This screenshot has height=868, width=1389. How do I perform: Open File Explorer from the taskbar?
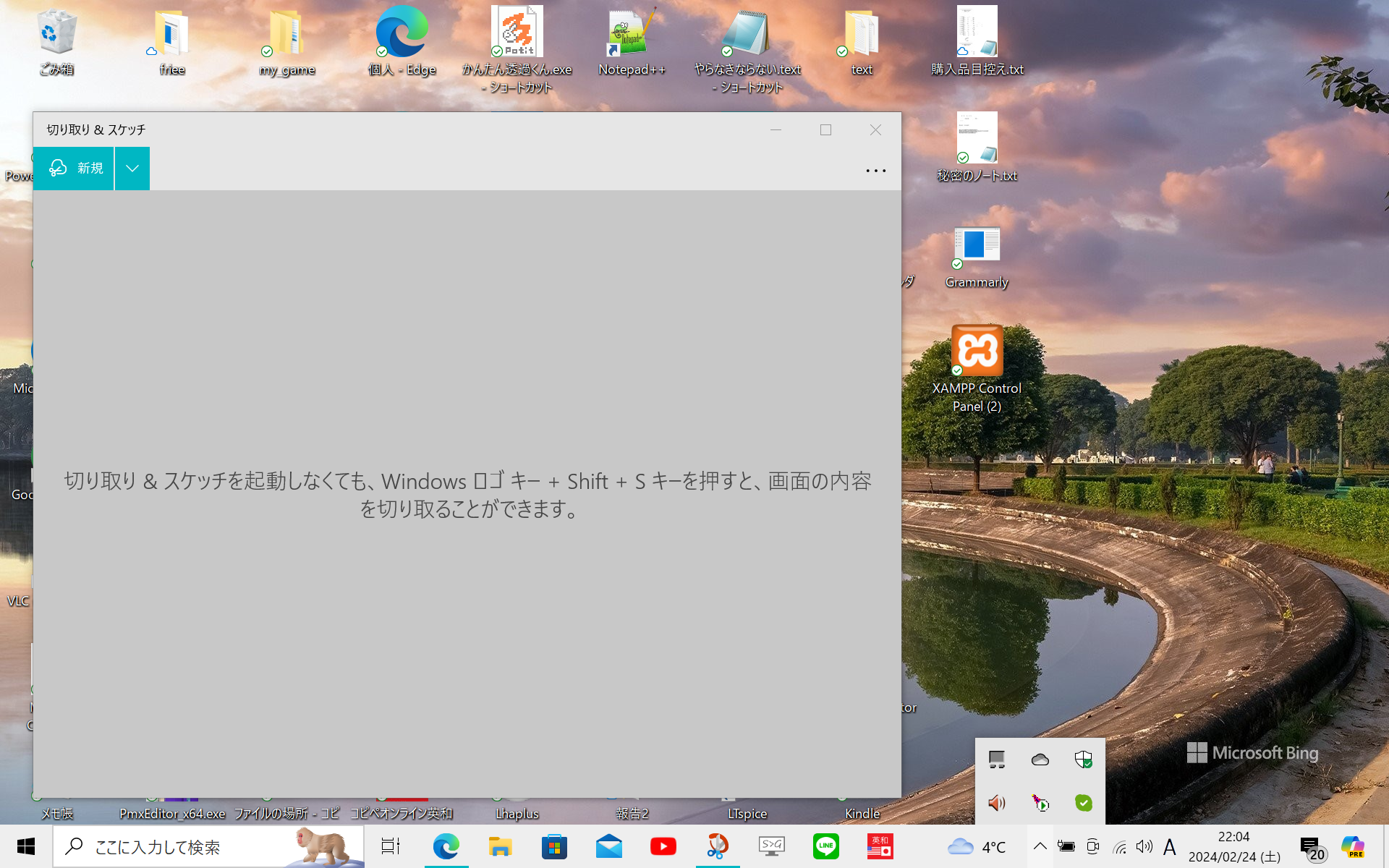pos(500,846)
